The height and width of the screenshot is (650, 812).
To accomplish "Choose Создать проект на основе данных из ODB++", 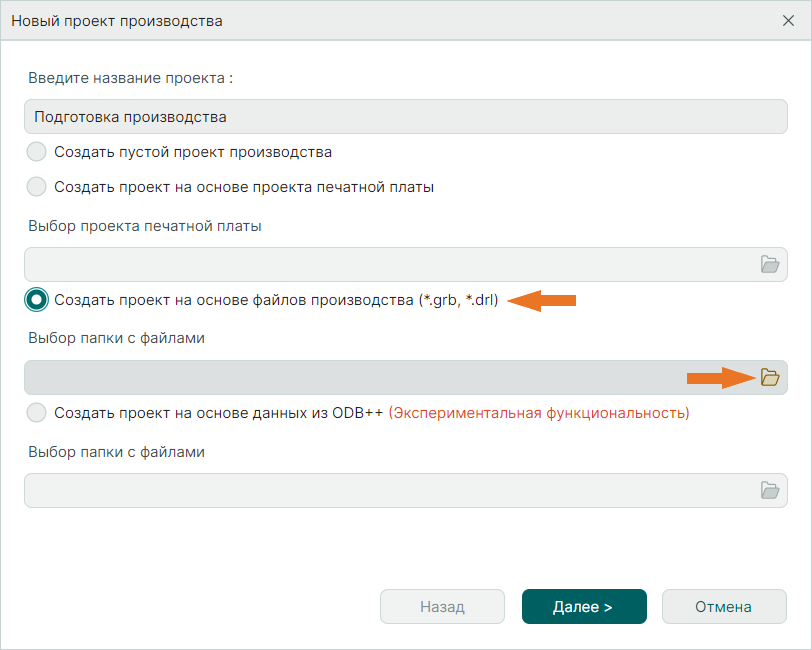I will [x=36, y=411].
